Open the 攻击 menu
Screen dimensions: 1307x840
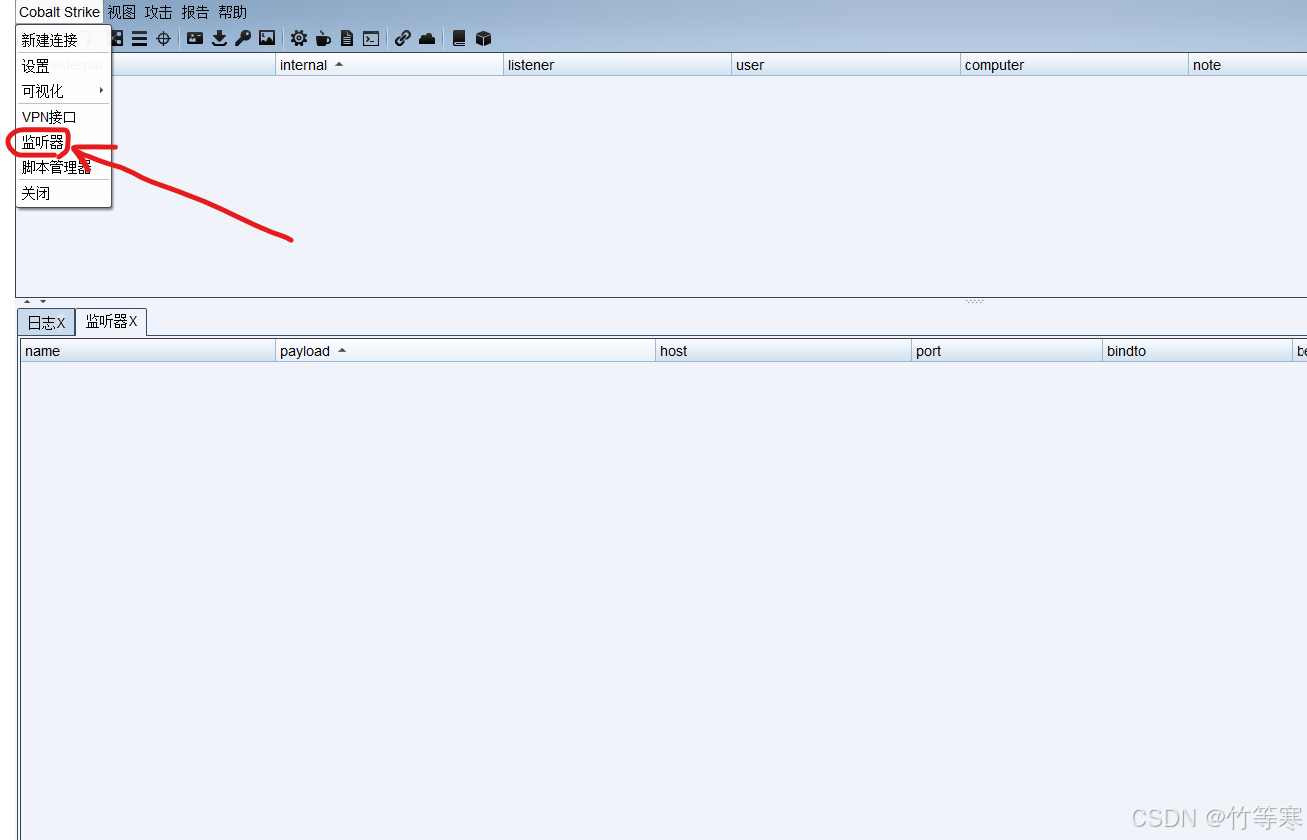click(158, 12)
